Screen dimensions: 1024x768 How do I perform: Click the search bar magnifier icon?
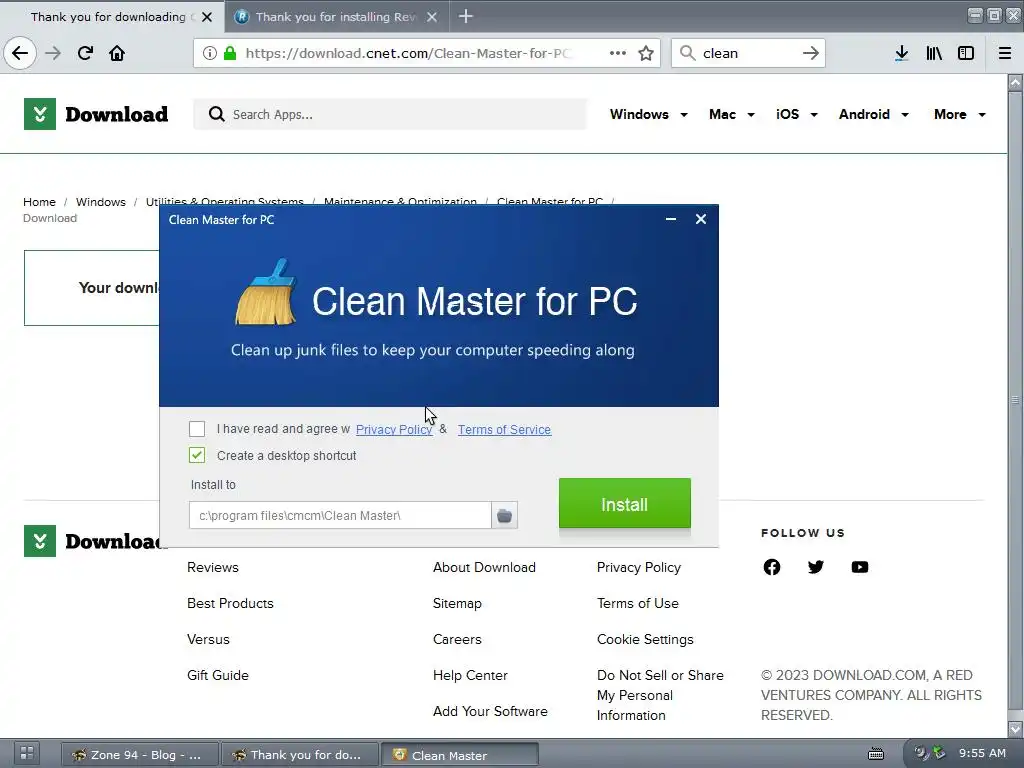point(687,53)
